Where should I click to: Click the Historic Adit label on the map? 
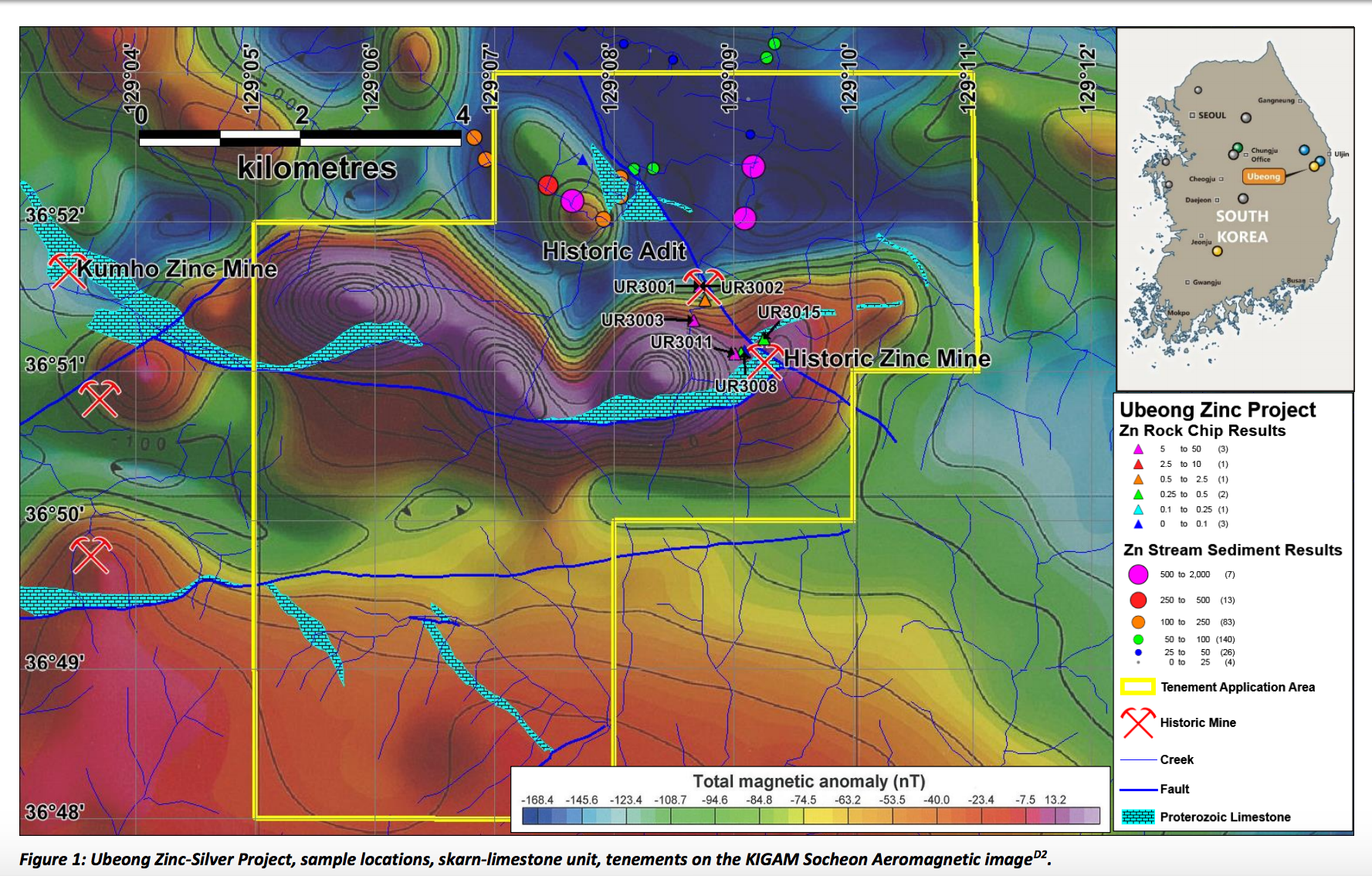point(614,251)
